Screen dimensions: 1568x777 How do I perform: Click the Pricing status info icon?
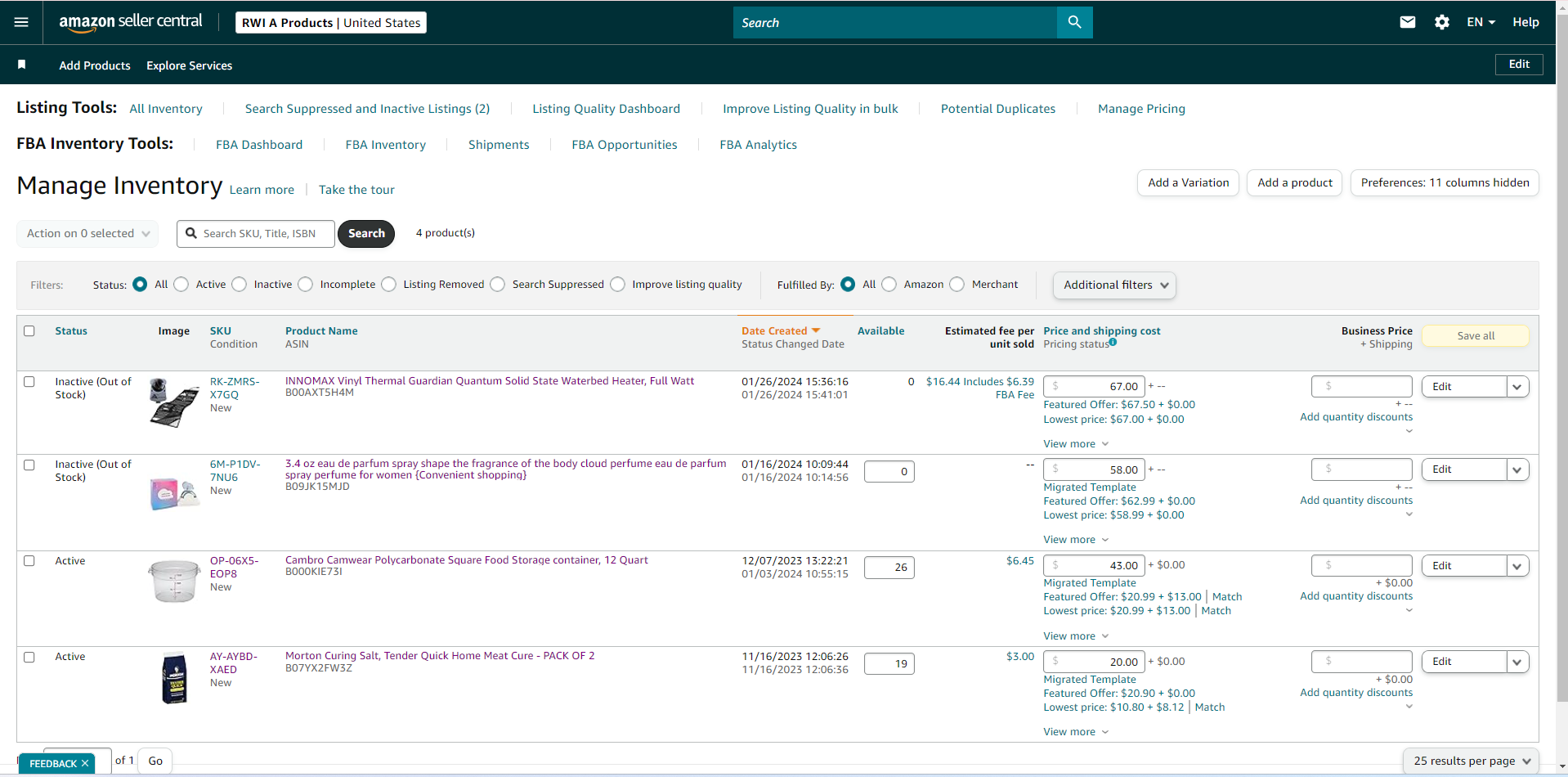click(x=1113, y=343)
